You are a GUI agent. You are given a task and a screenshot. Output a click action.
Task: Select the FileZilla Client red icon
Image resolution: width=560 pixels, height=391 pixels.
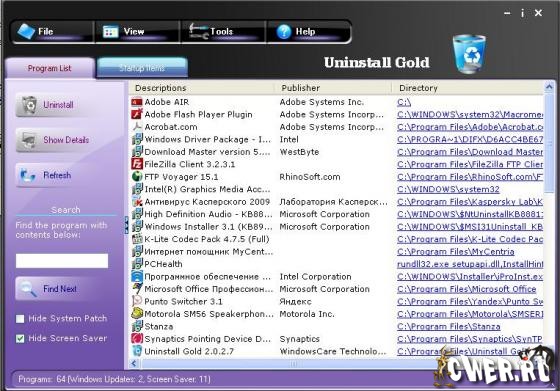coord(137,164)
